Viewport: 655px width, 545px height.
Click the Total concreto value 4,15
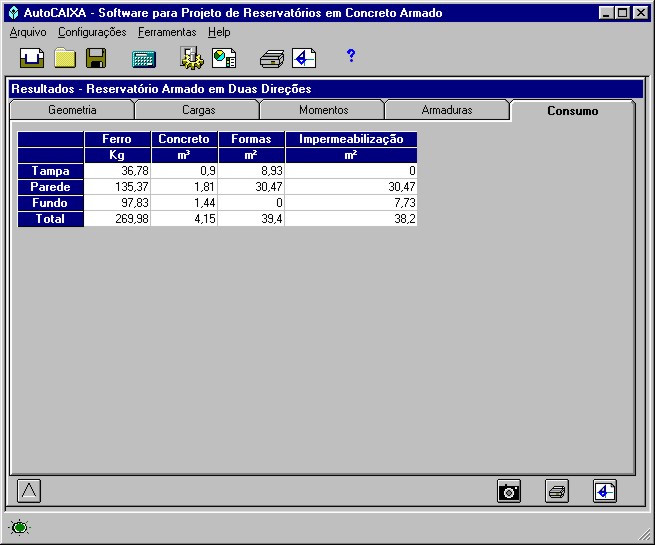[x=184, y=218]
